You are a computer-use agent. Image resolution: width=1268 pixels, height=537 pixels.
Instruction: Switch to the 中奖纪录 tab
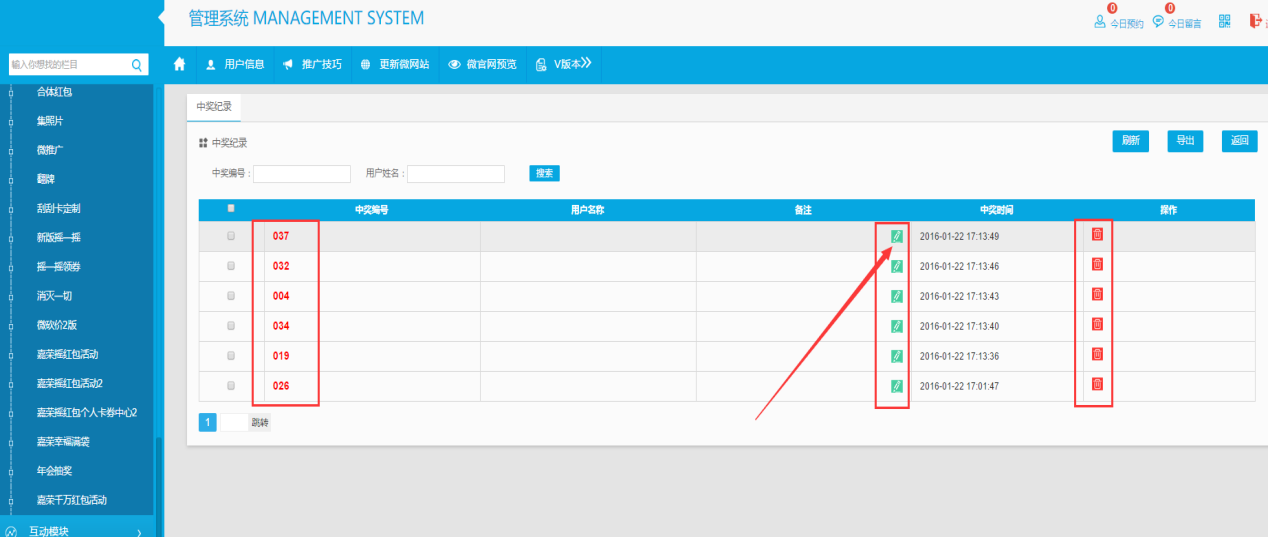point(213,107)
